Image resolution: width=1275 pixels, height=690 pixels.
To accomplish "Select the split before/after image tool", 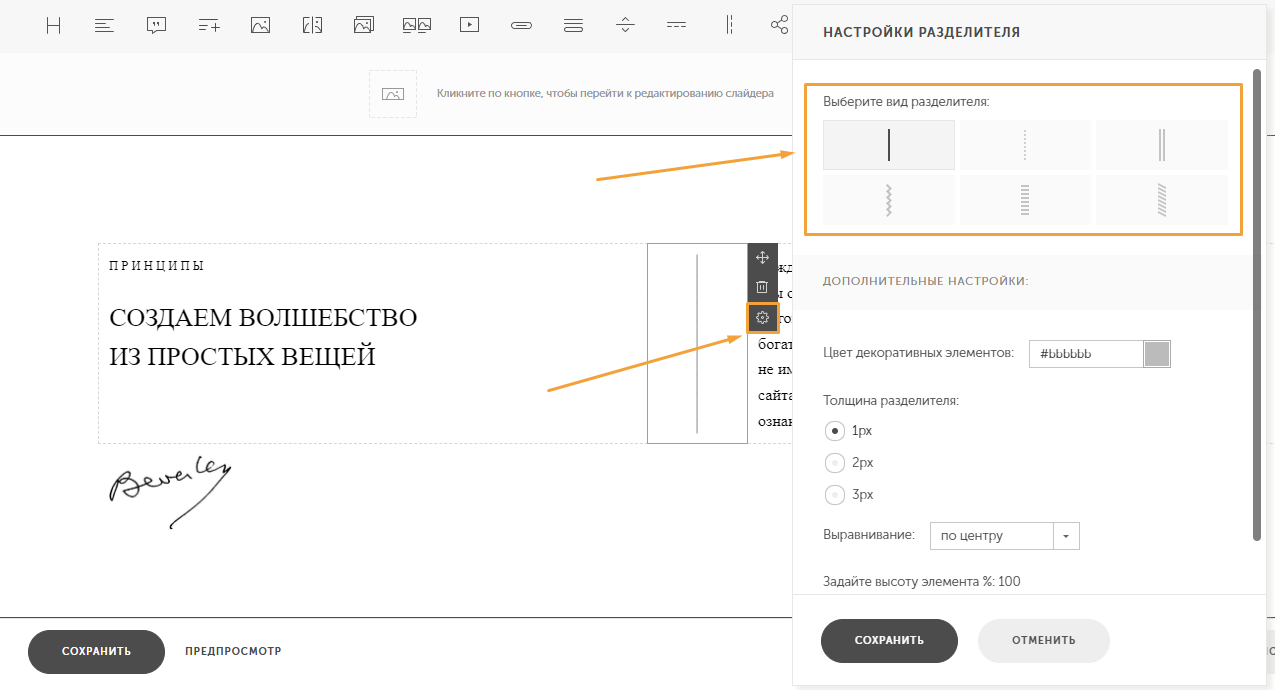I will pyautogui.click(x=313, y=26).
